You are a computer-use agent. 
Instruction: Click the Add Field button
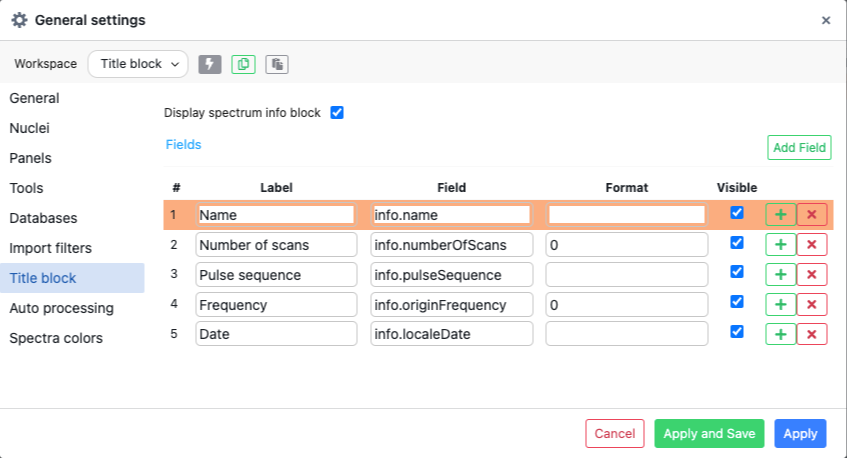(x=799, y=148)
